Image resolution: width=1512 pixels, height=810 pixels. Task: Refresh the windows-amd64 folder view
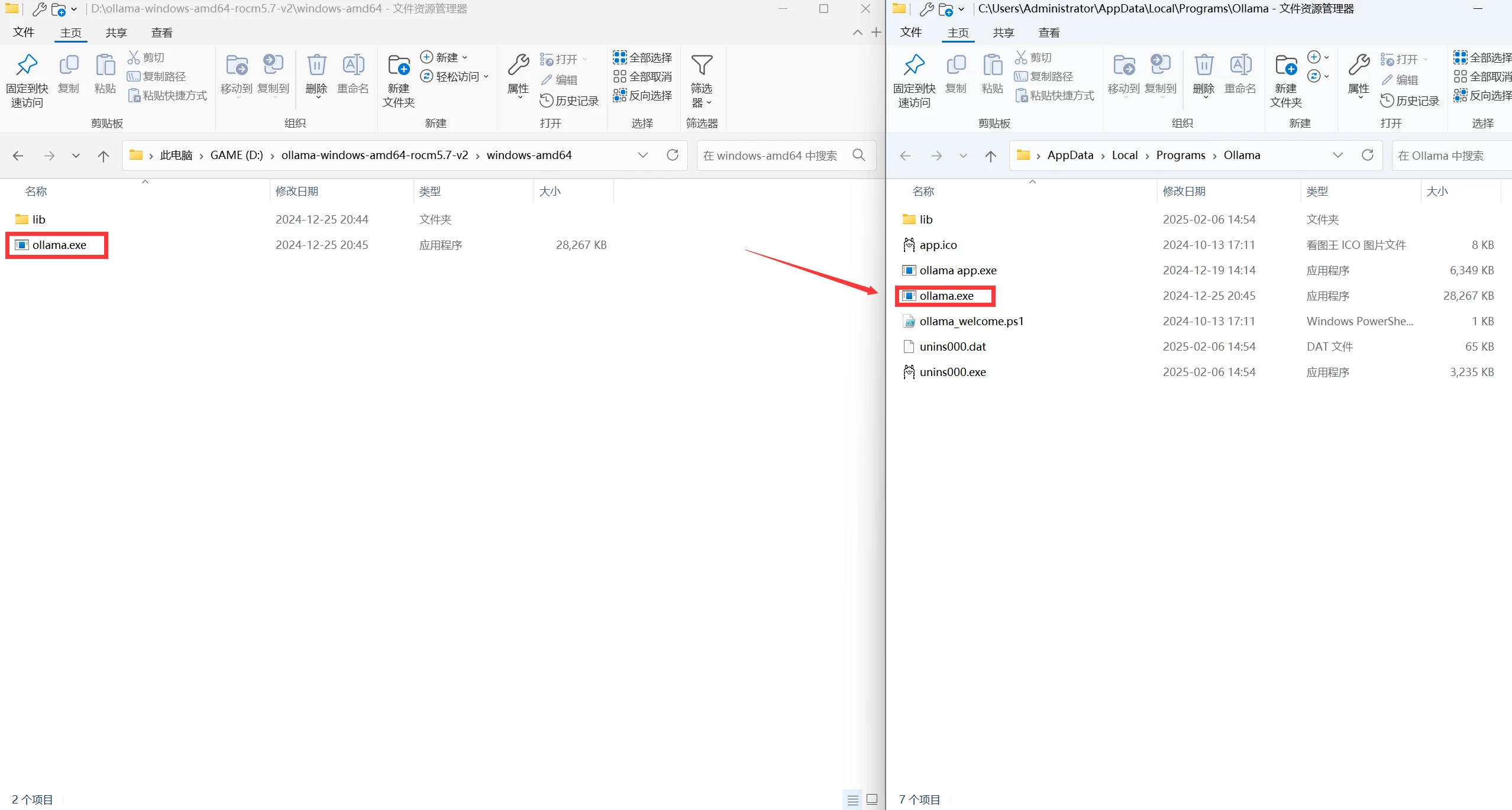point(673,155)
